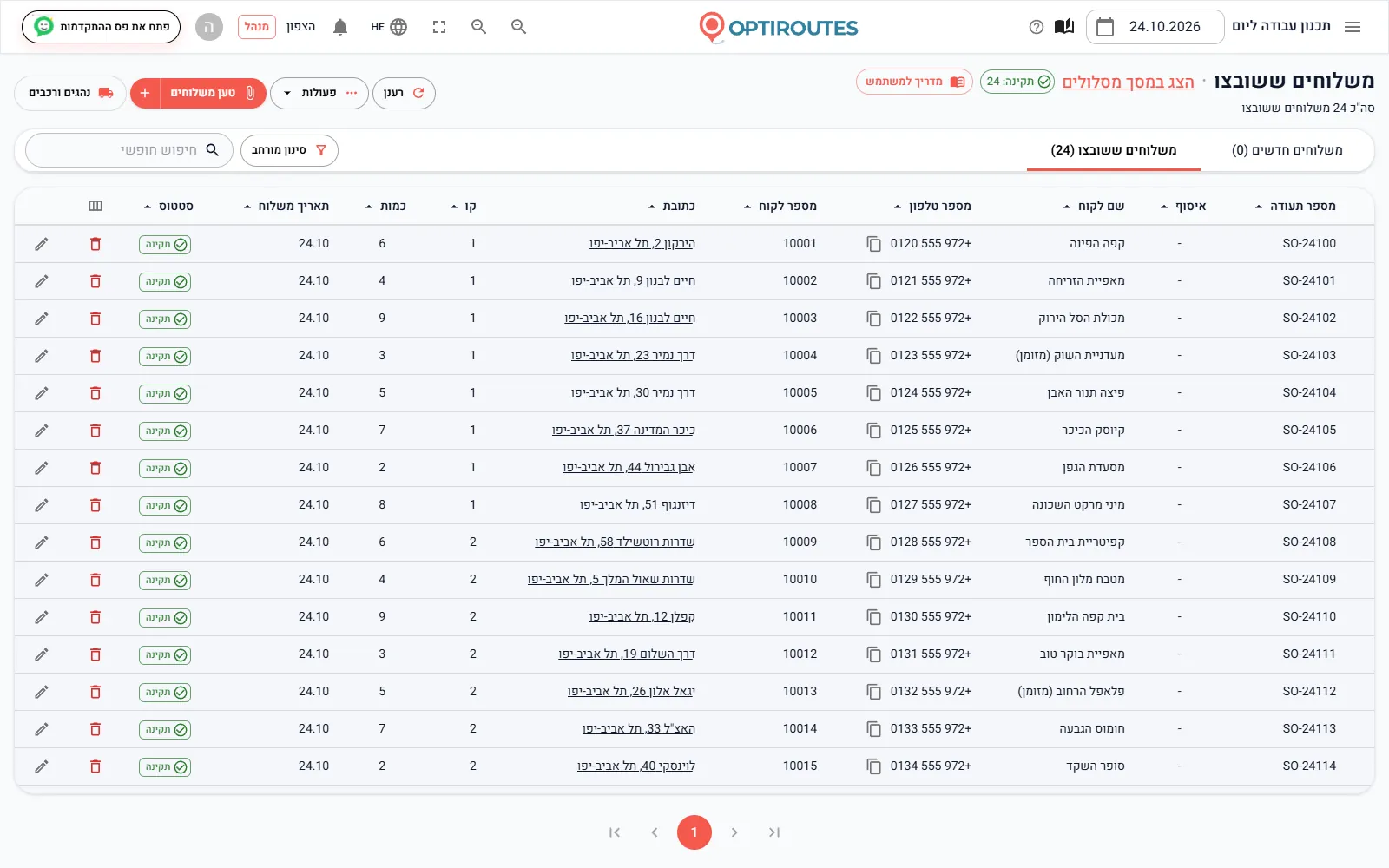Edit the SO-24110 row pencil icon

point(41,617)
